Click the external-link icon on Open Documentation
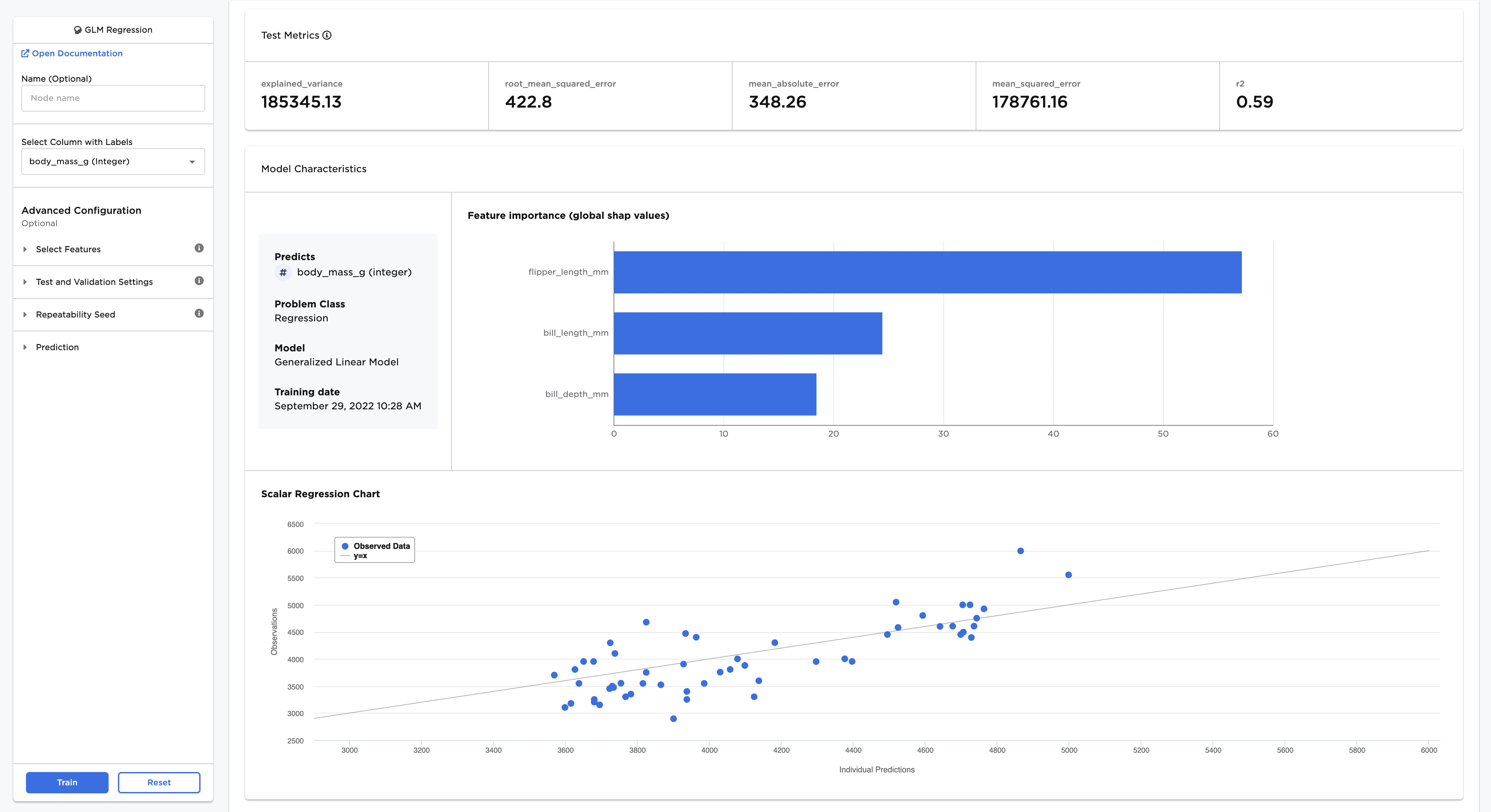Image resolution: width=1491 pixels, height=812 pixels. (x=25, y=53)
